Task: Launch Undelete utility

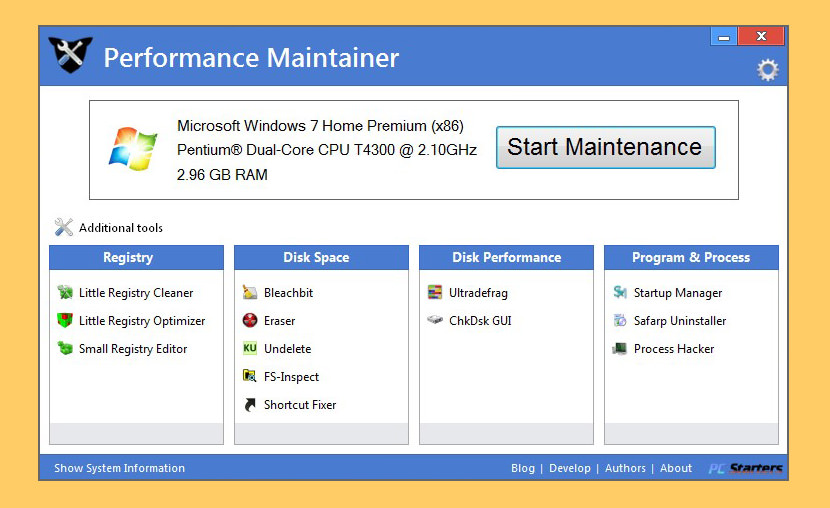Action: [287, 349]
